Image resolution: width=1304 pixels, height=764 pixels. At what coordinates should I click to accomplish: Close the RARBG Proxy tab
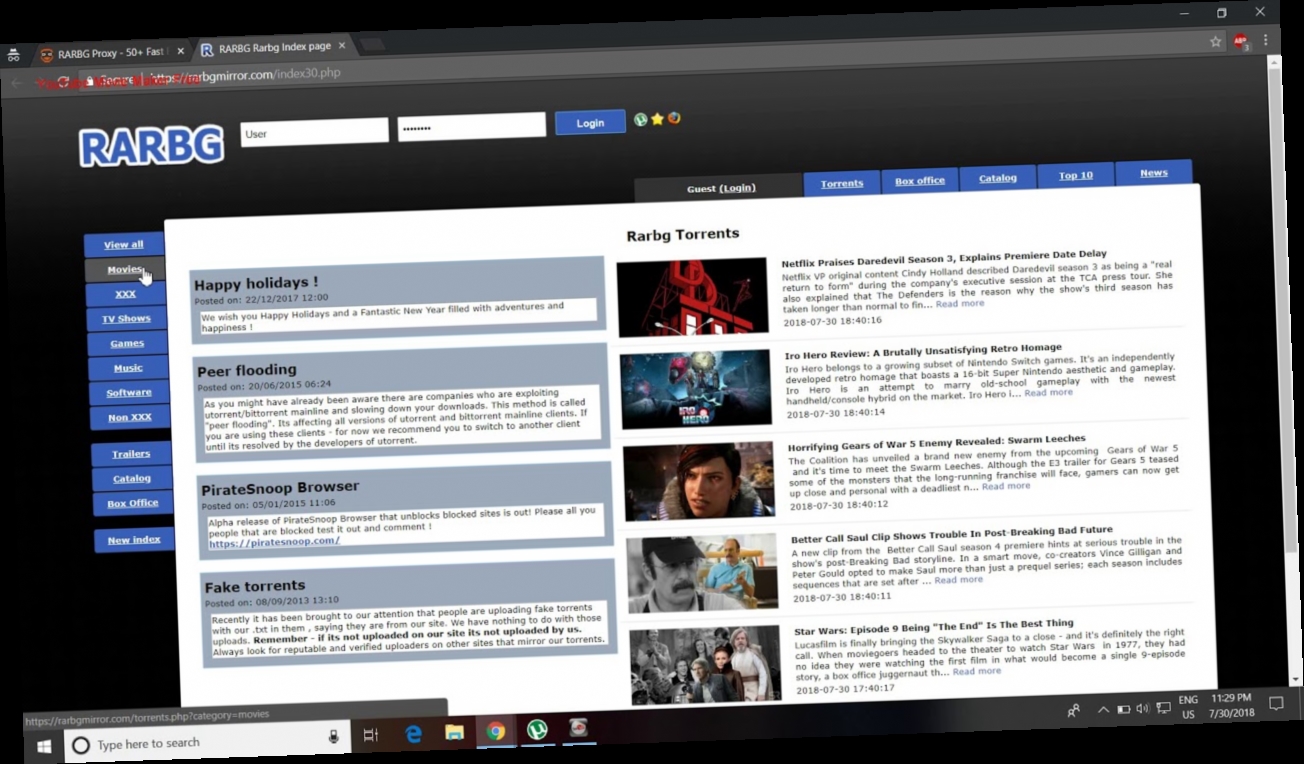(181, 51)
